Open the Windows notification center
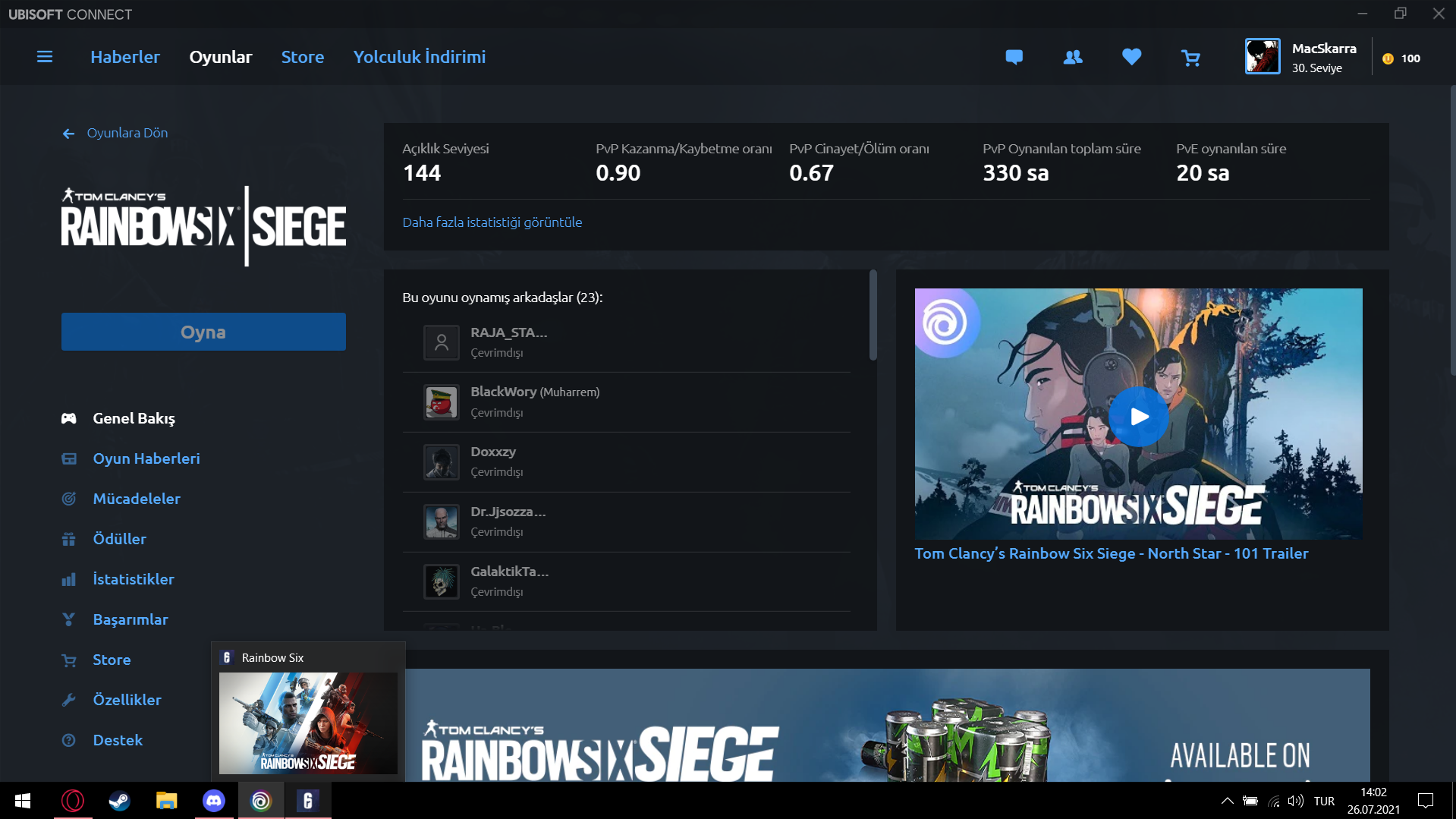 coord(1426,801)
